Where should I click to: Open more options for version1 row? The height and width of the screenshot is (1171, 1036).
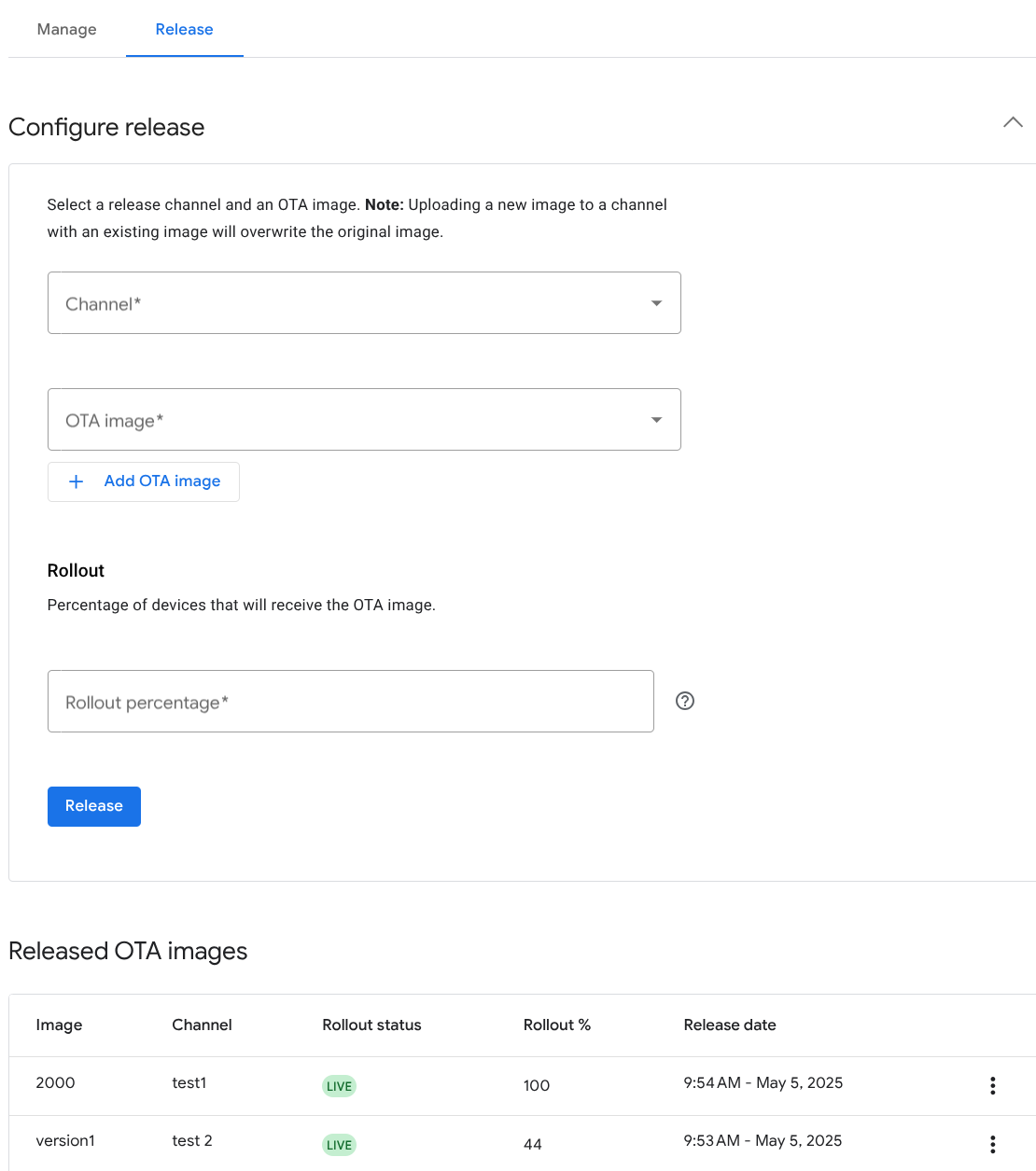tap(992, 1144)
